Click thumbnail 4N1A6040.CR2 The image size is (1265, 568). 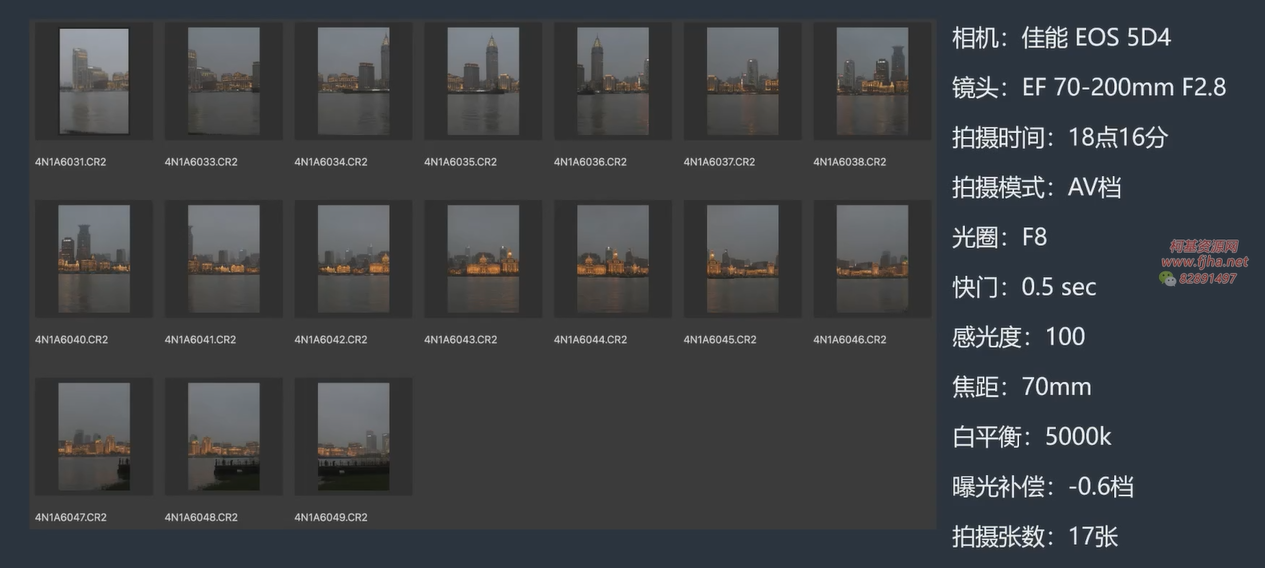click(x=94, y=259)
